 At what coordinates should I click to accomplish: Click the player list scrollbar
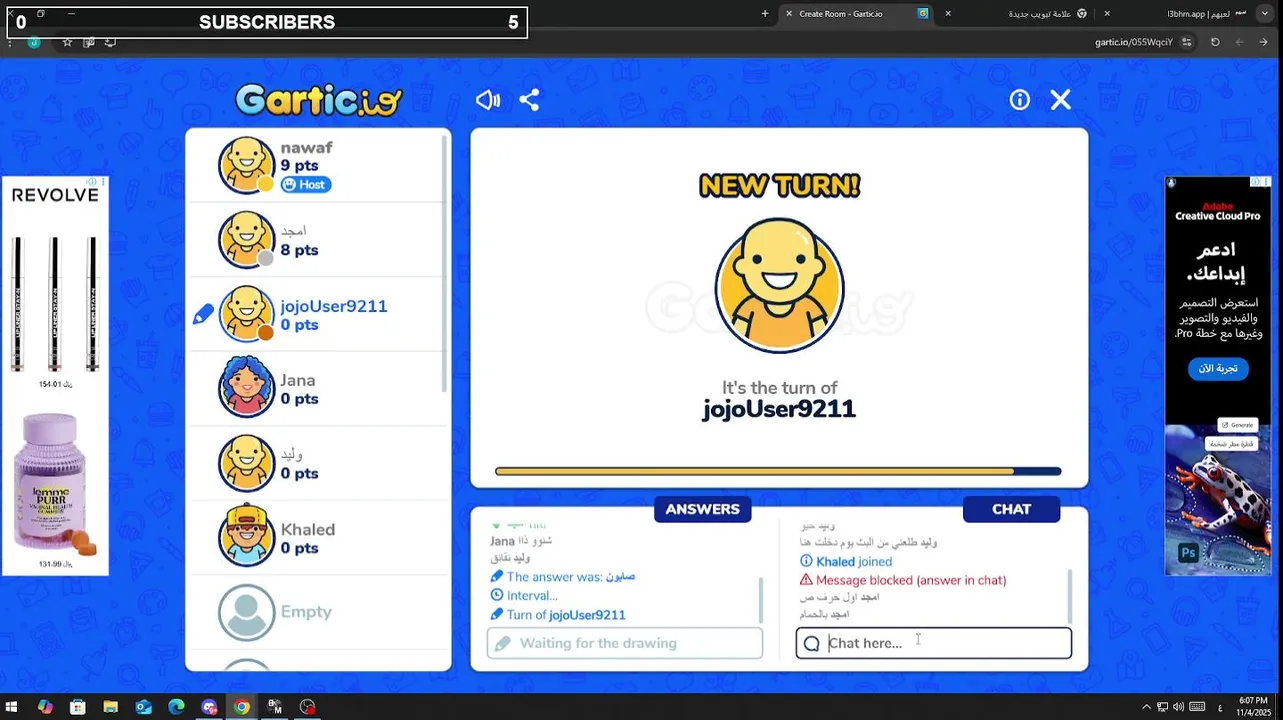[x=445, y=264]
